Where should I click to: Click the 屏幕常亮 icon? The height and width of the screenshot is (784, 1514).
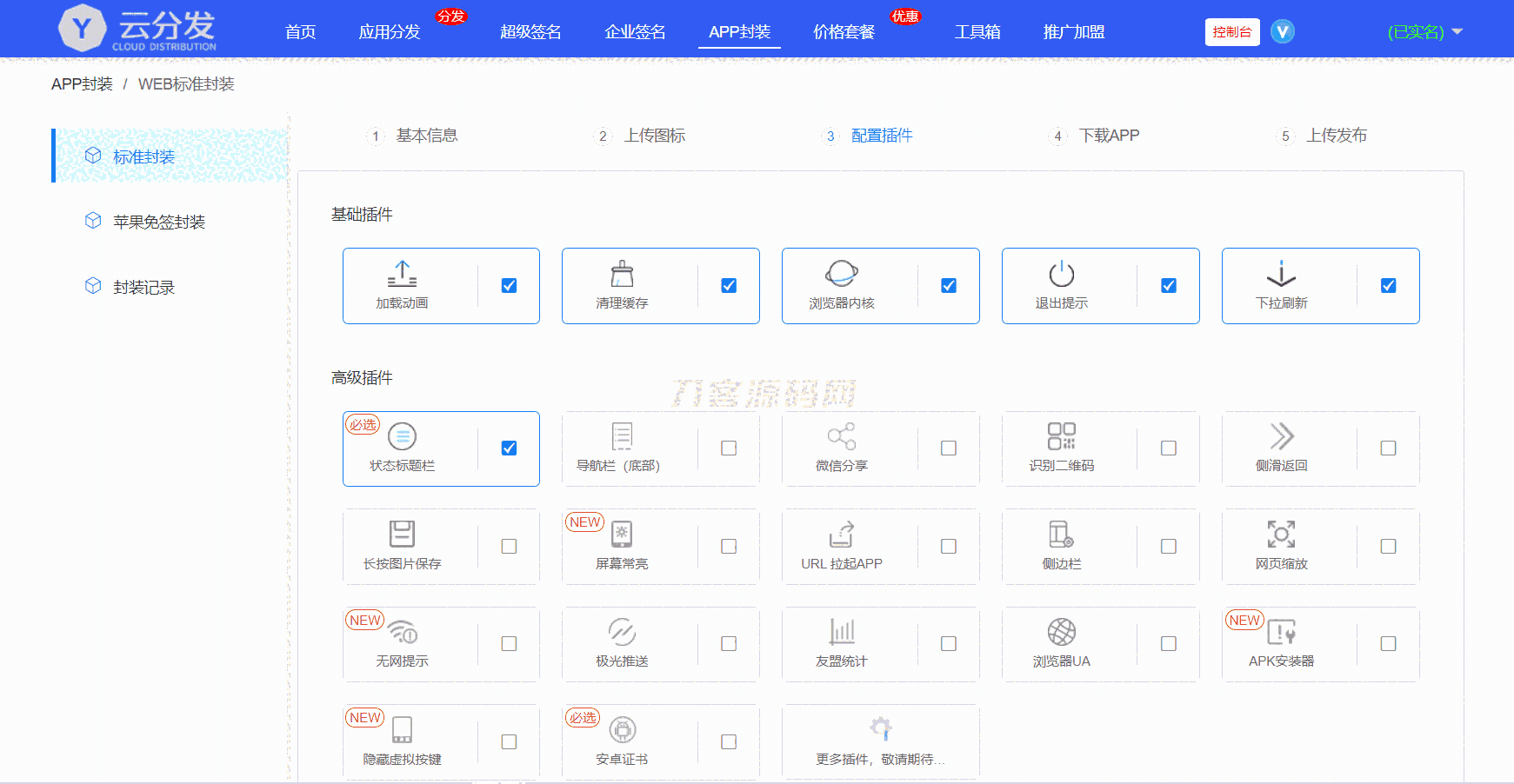pyautogui.click(x=622, y=534)
